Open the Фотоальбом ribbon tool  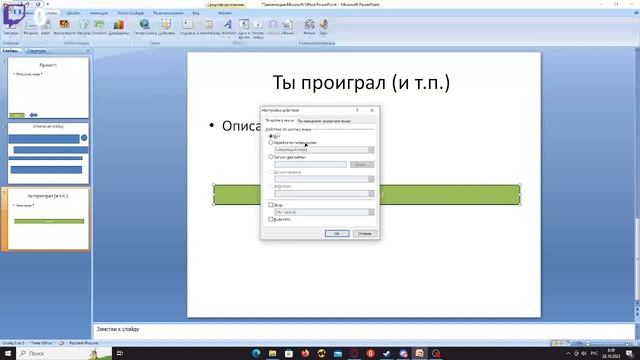pos(64,27)
